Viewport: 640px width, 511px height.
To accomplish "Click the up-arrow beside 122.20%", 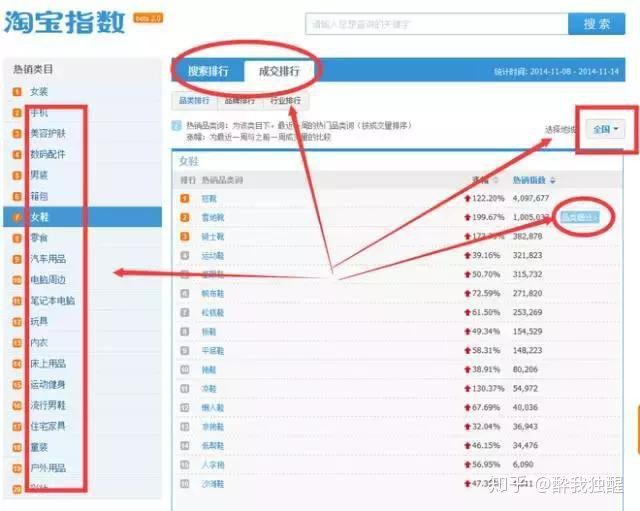I will 468,198.
